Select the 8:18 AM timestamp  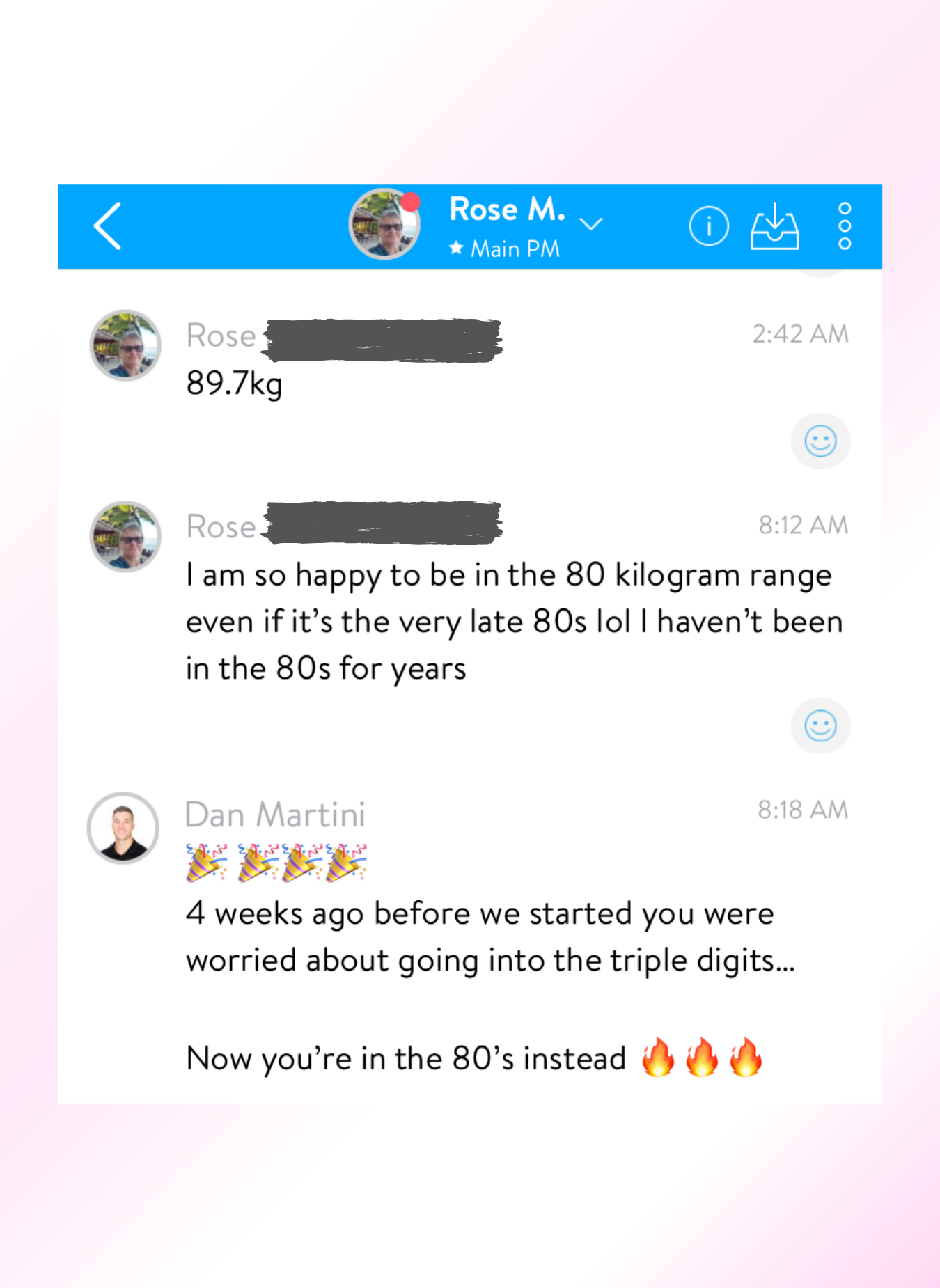coord(803,810)
